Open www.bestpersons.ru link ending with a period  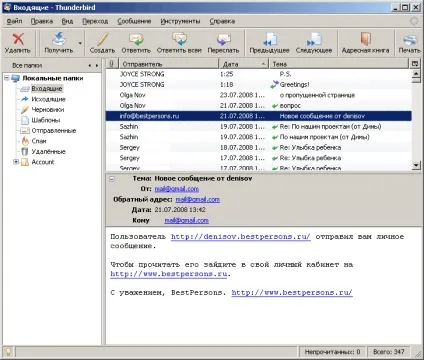click(x=169, y=274)
